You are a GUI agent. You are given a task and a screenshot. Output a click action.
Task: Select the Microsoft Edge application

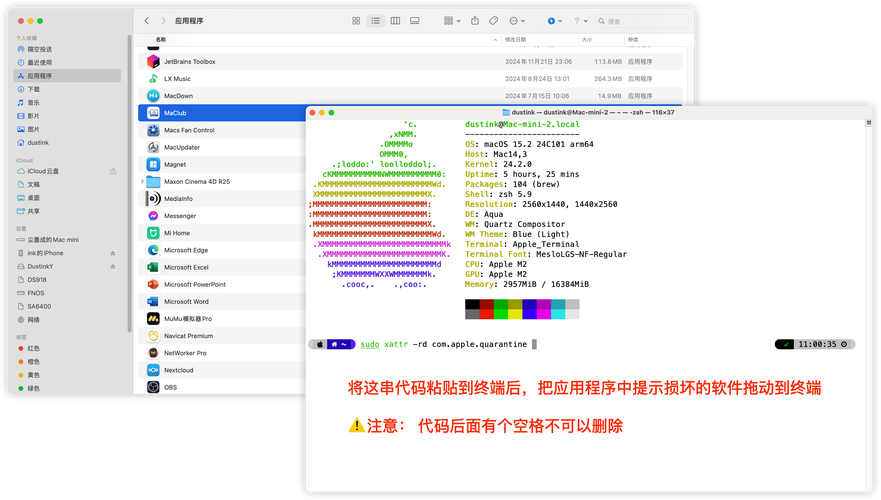(x=185, y=250)
